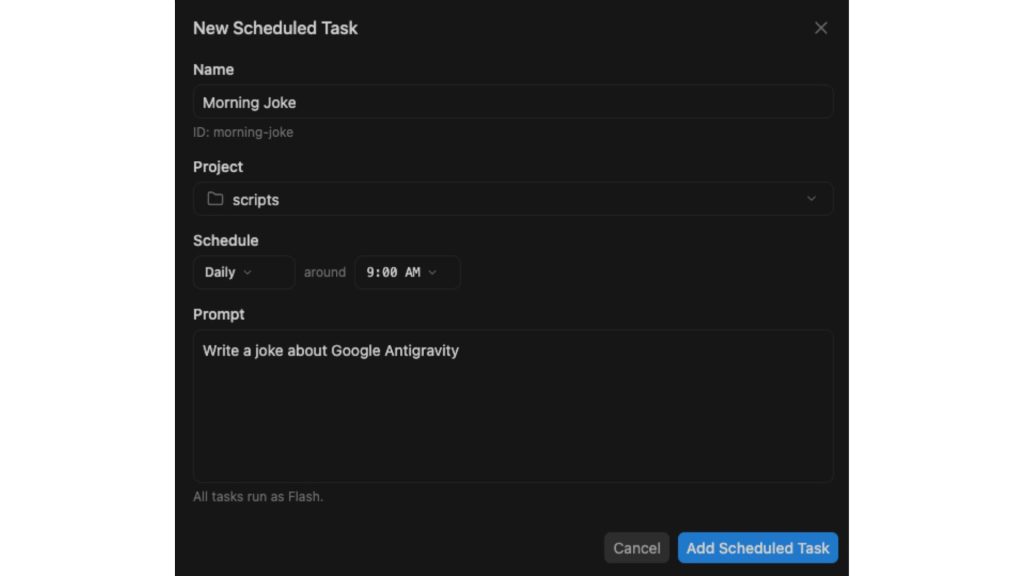
Task: Open the Project dropdown showing scripts
Action: click(x=513, y=199)
